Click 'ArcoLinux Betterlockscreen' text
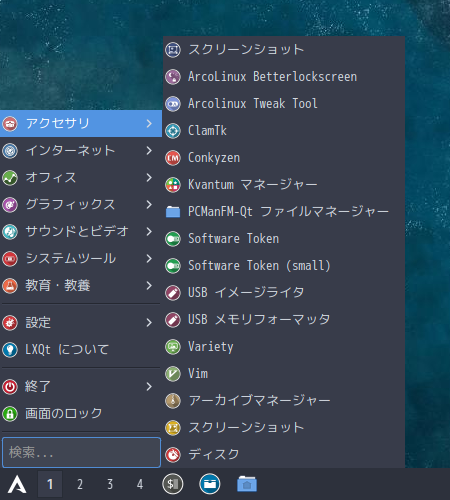 click(x=272, y=77)
